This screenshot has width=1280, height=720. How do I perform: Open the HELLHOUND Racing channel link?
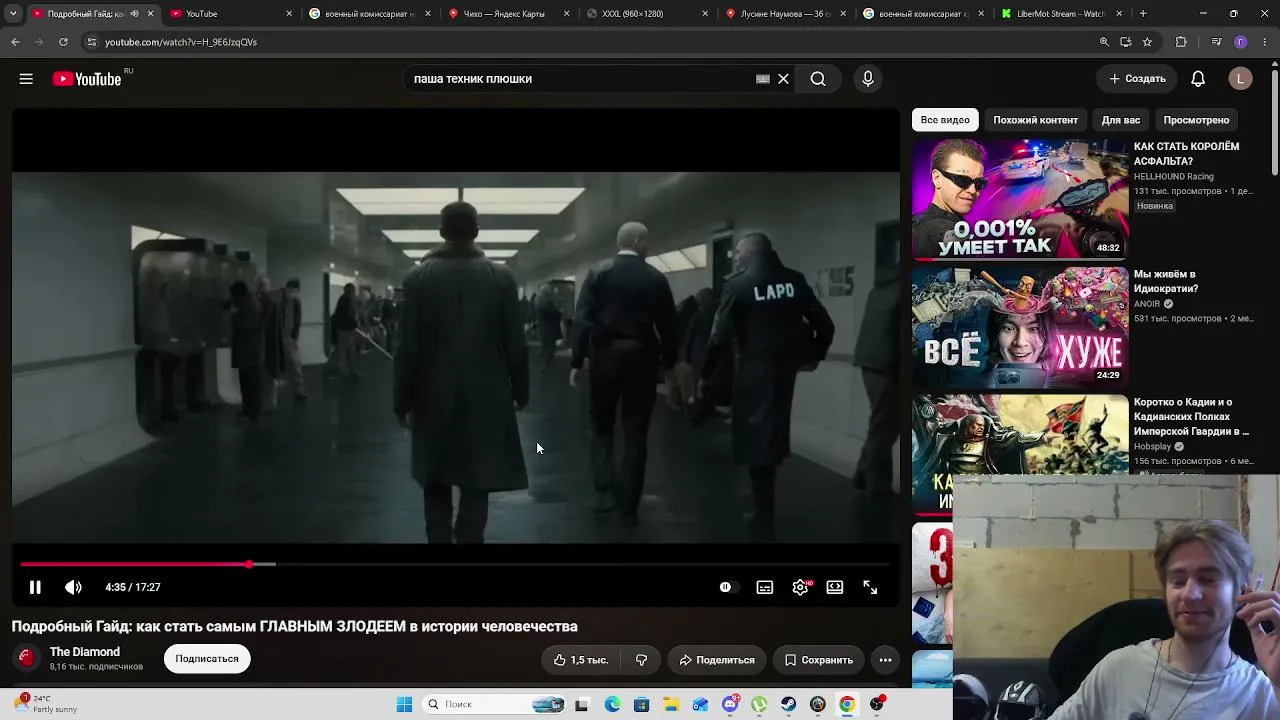pyautogui.click(x=1174, y=176)
